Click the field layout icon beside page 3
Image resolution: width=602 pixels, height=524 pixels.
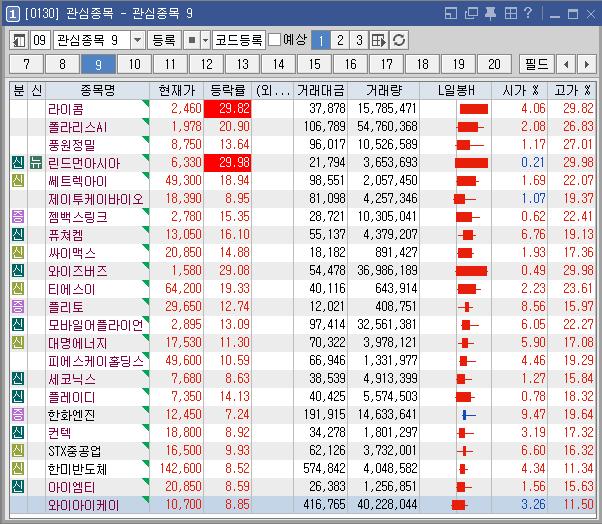click(x=379, y=40)
